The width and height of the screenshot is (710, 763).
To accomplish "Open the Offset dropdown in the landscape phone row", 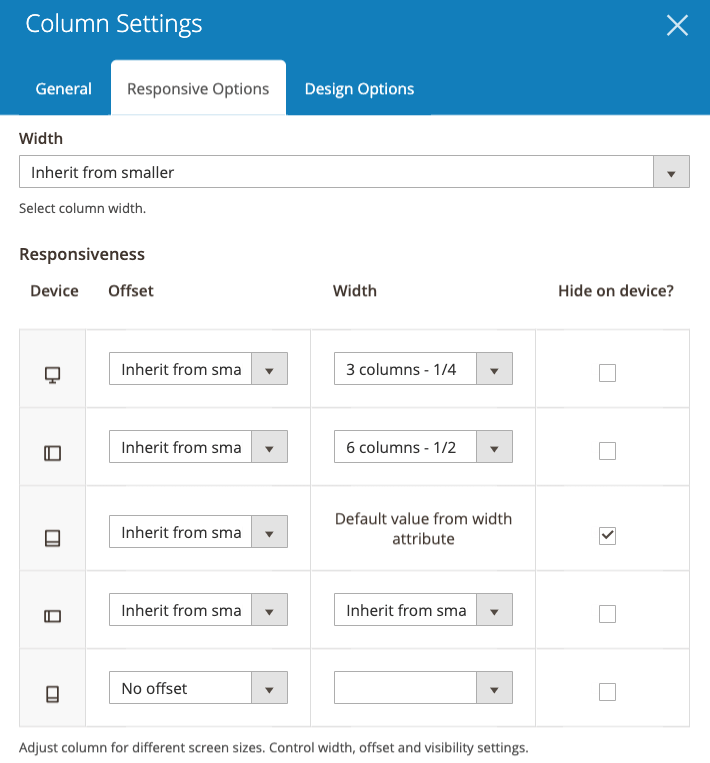I will [x=198, y=609].
